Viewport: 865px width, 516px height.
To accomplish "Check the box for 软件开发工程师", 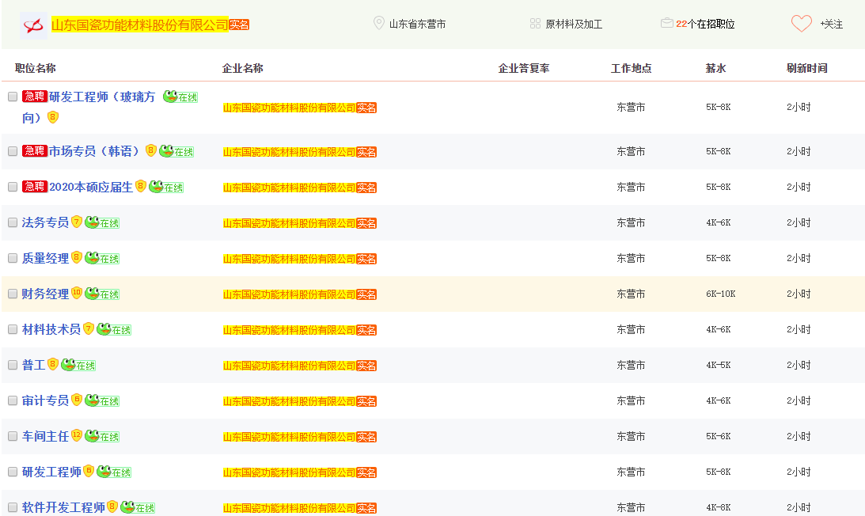I will [x=13, y=507].
